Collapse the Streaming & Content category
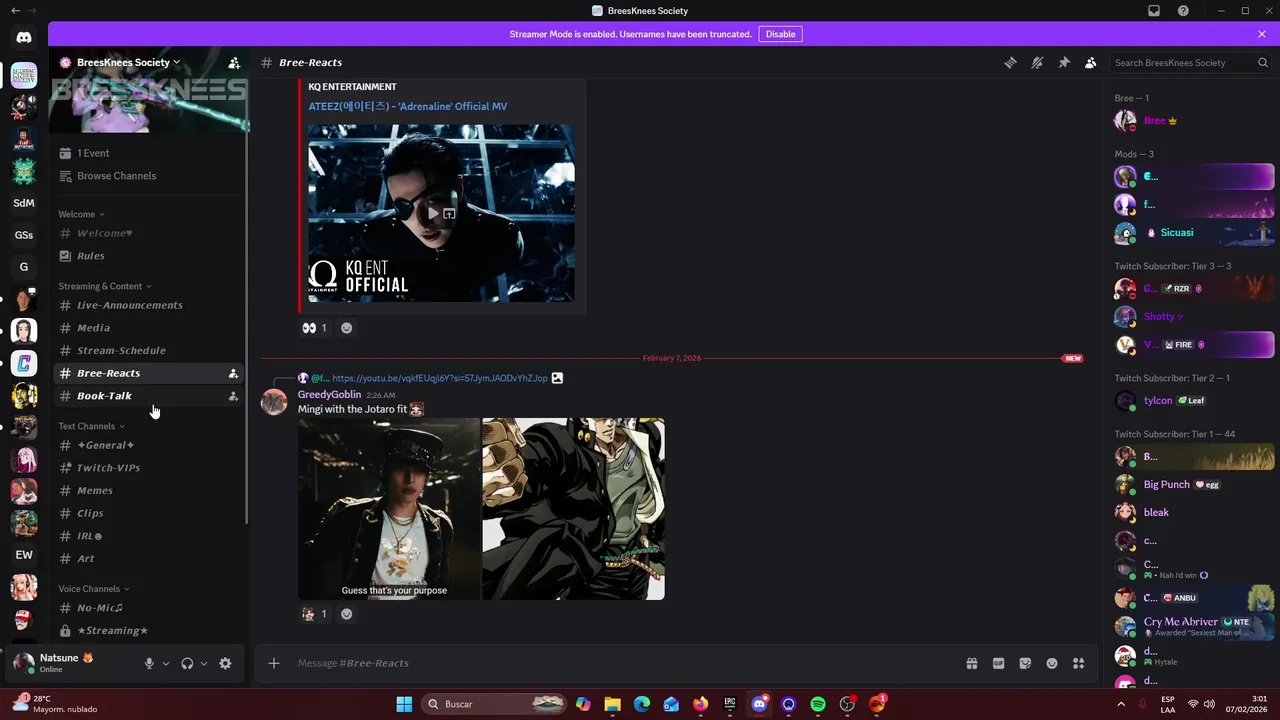The image size is (1280, 720). 105,286
